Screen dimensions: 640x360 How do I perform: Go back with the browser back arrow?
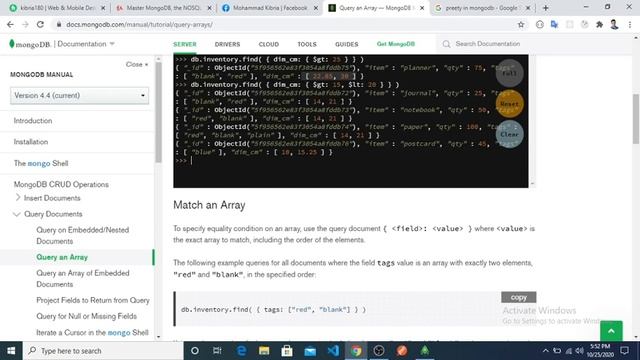[10, 24]
